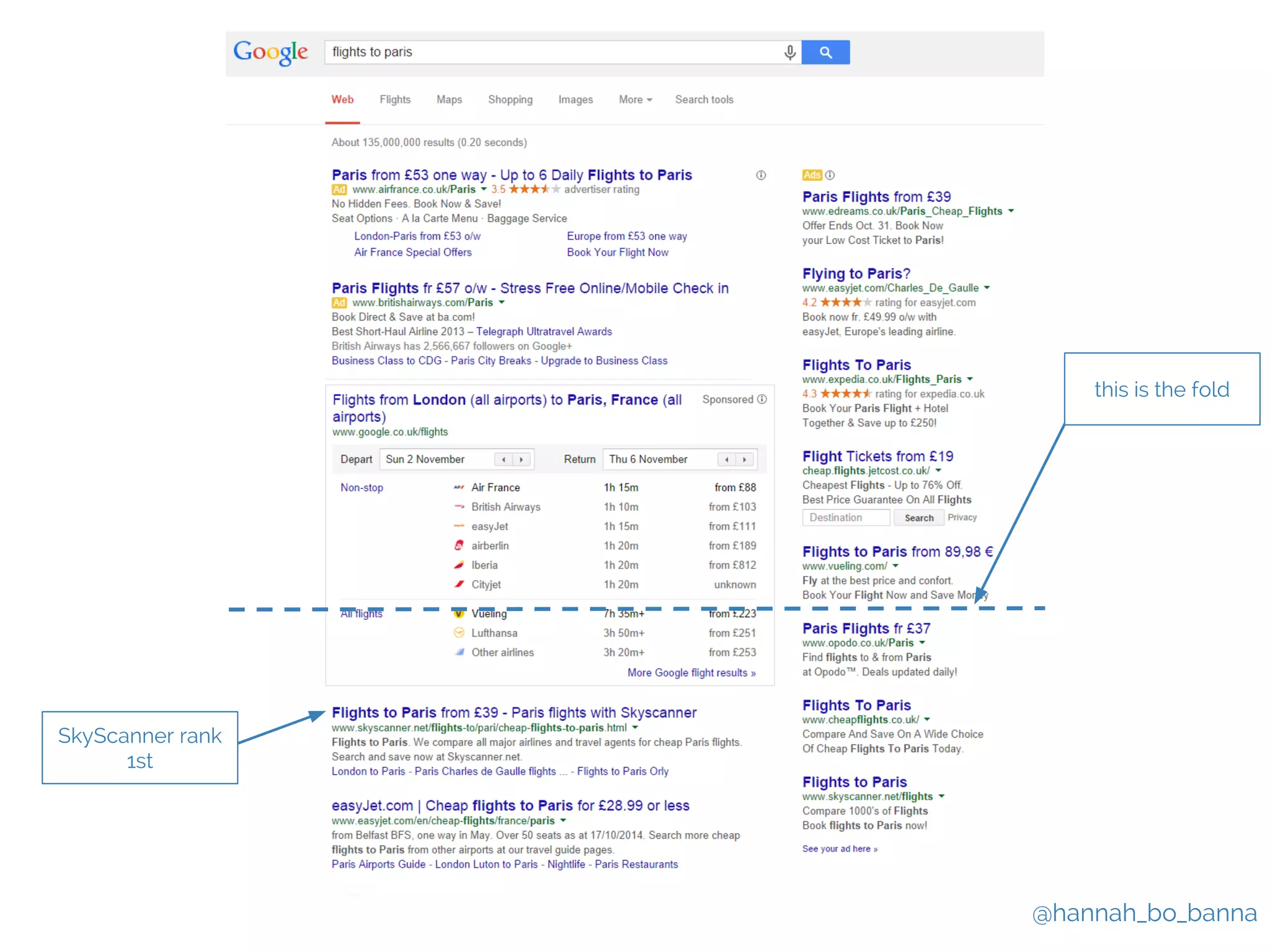Click info icon next to Sponsored label
Viewport: 1270px width, 952px height.
coord(762,399)
